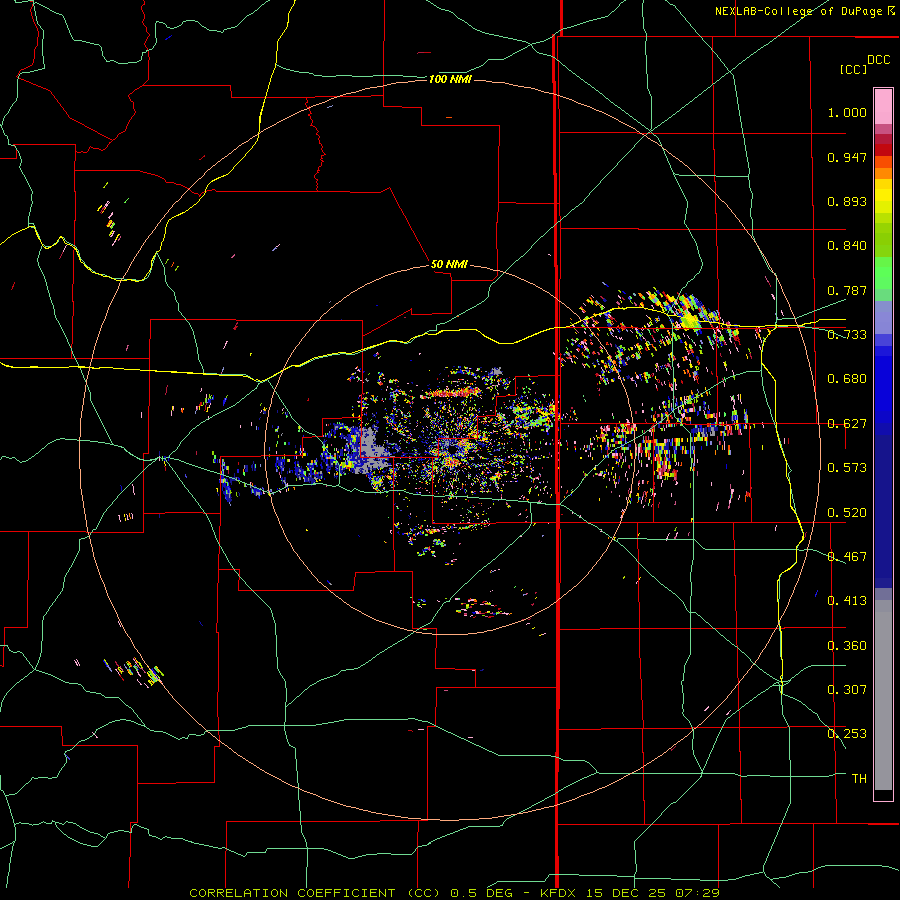Click the Correlation Coefficient product title caption
The image size is (900, 900).
454,893
